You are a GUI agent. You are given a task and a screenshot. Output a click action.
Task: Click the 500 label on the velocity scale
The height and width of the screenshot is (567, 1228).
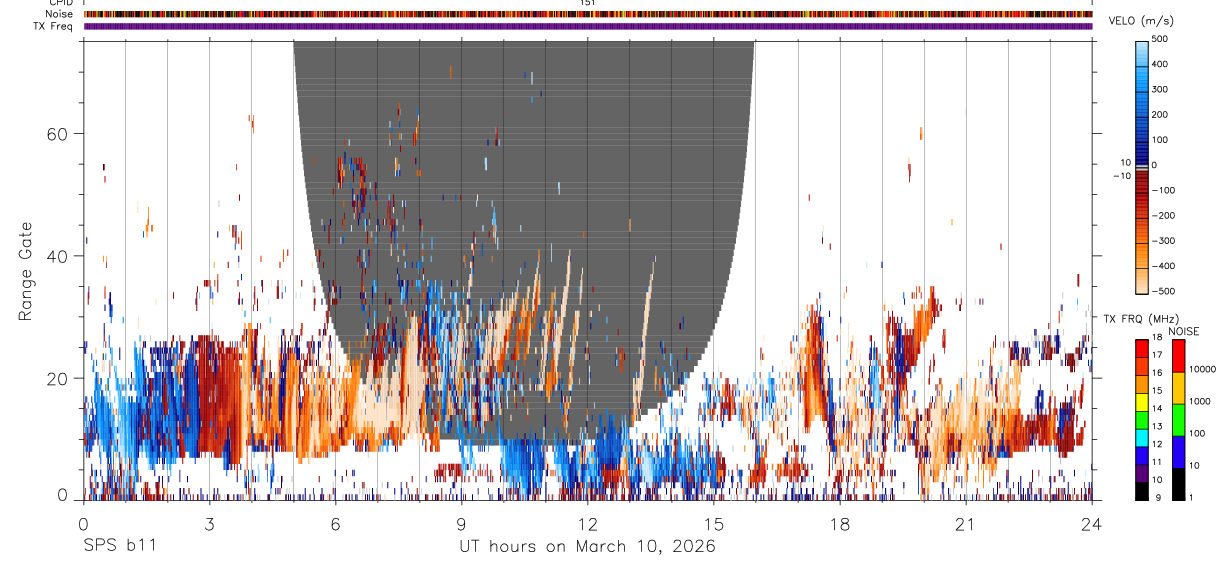tap(1161, 39)
